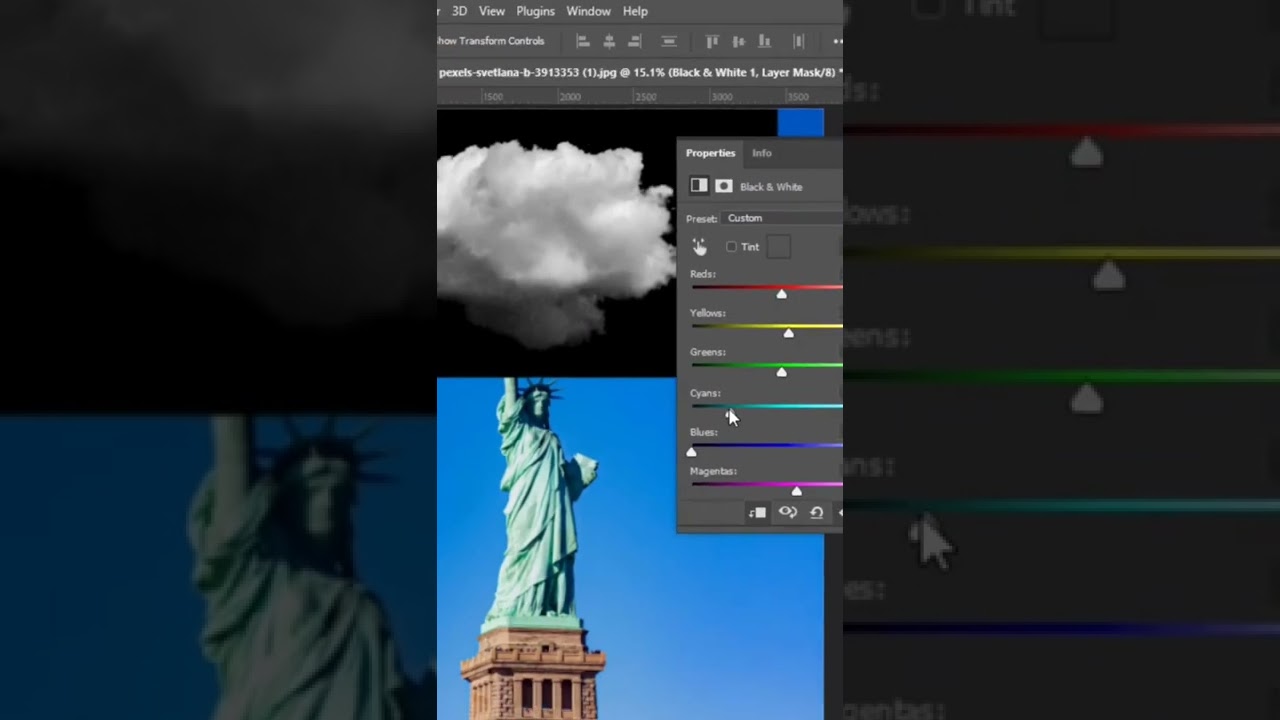
Task: Click the Align vertical centers icon
Action: tap(738, 41)
